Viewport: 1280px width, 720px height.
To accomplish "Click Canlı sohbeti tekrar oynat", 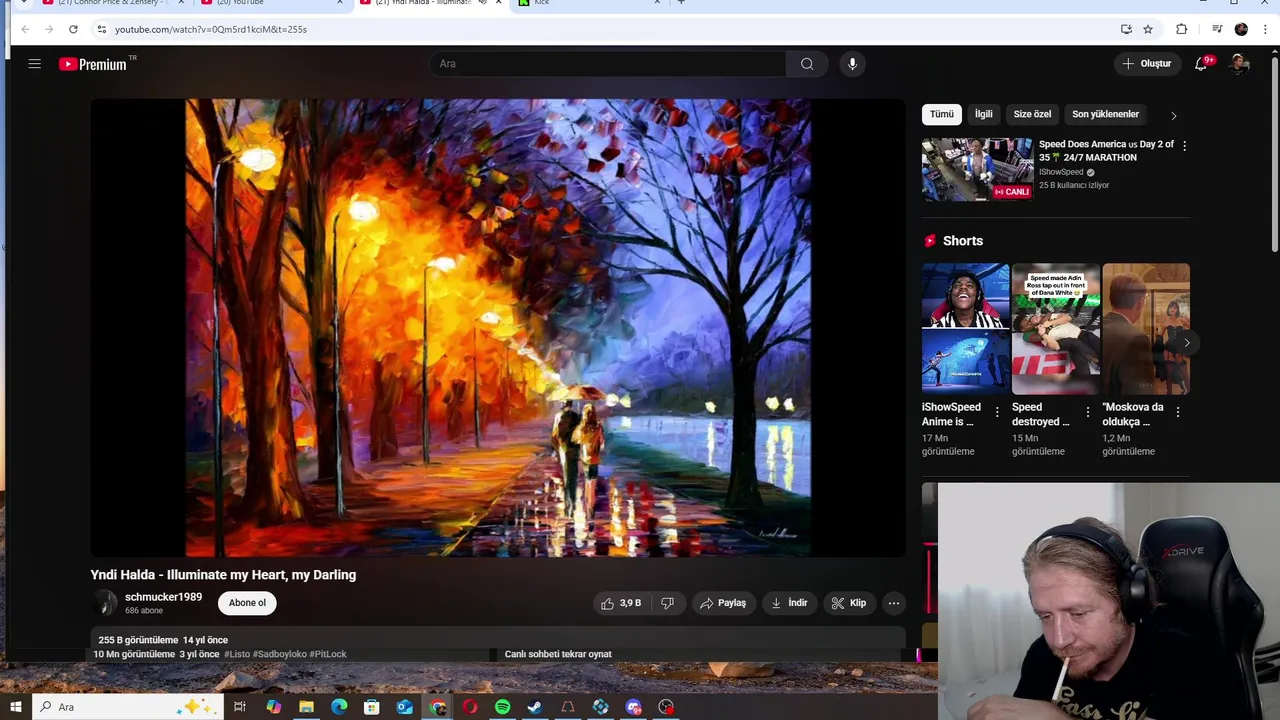I will point(558,654).
